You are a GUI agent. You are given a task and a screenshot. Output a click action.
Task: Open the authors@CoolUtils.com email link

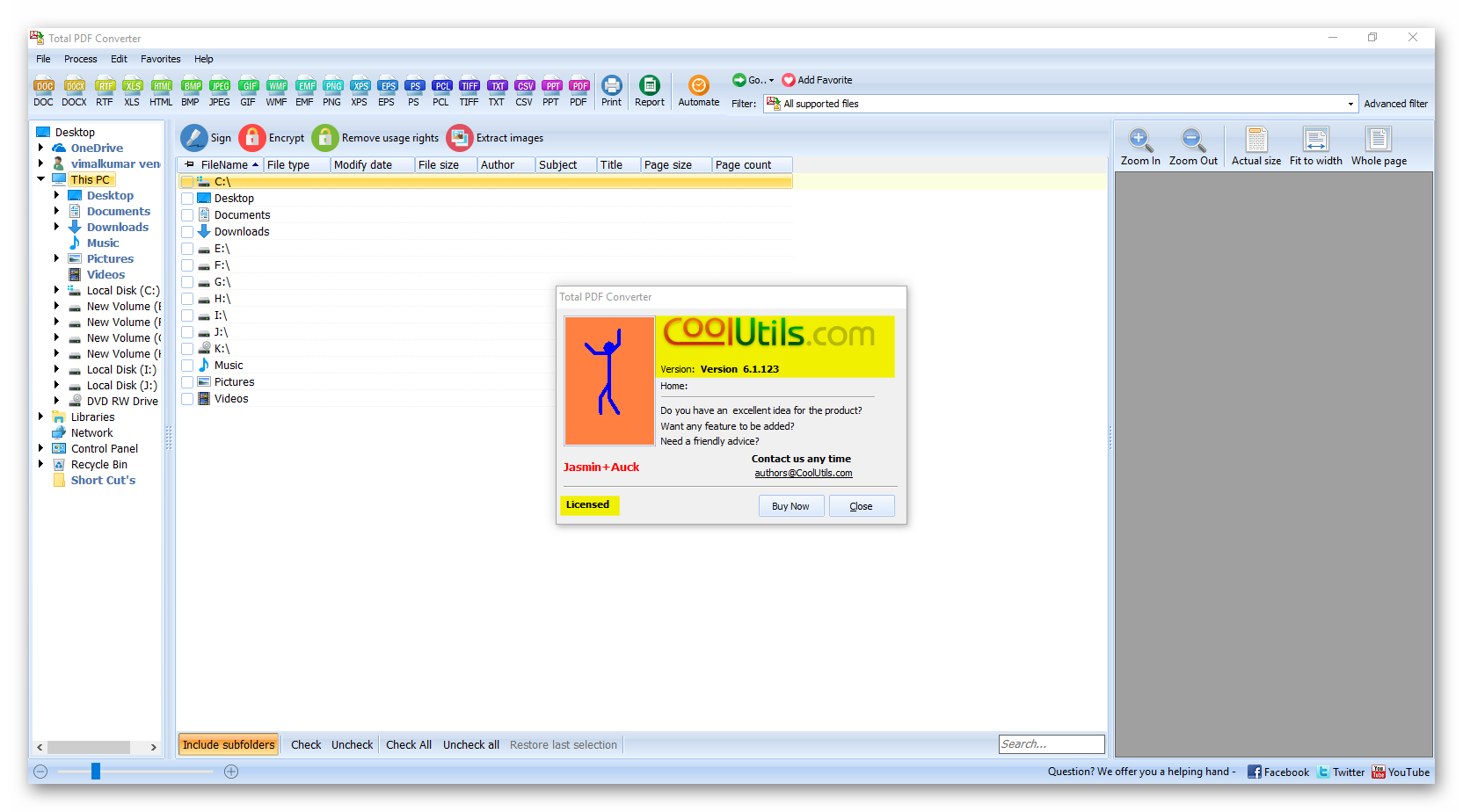804,473
